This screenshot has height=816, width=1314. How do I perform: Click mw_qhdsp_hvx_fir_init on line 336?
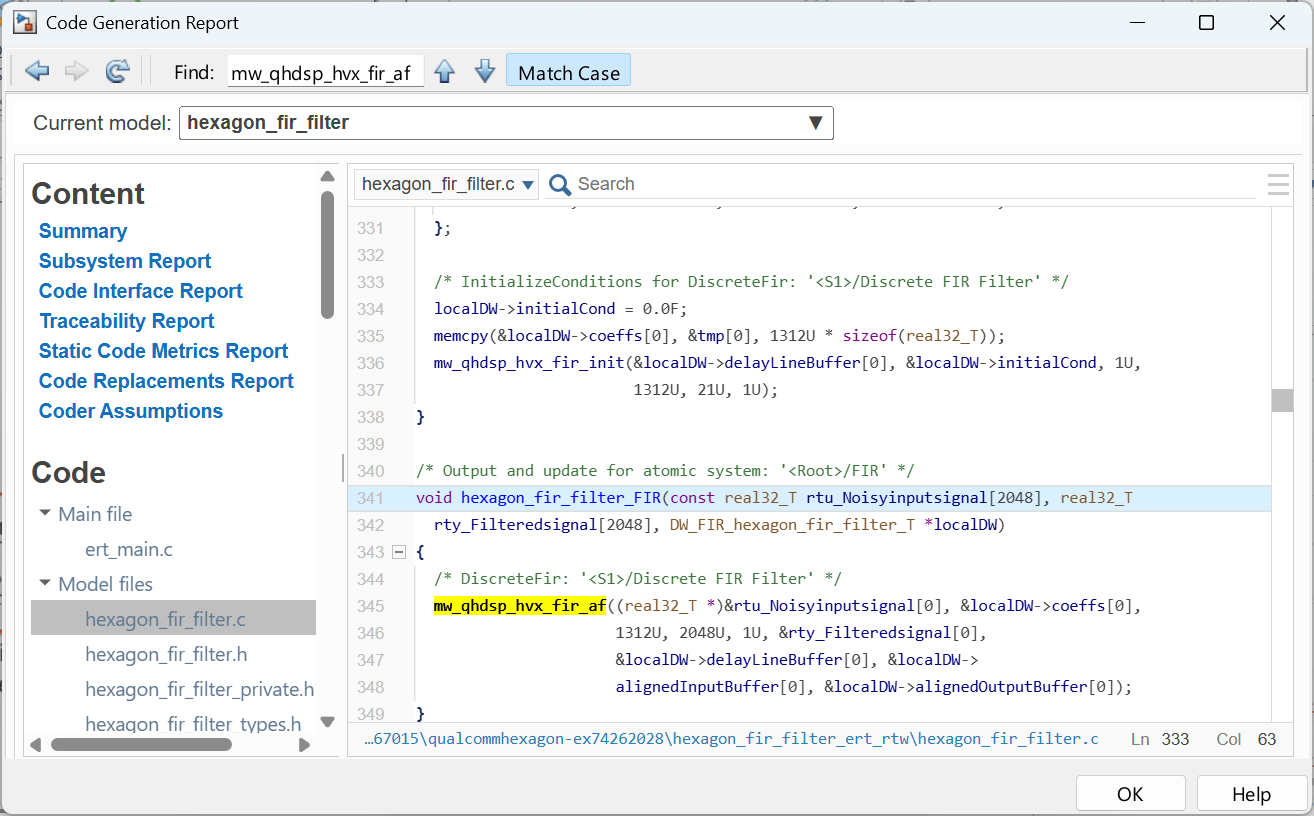[529, 363]
